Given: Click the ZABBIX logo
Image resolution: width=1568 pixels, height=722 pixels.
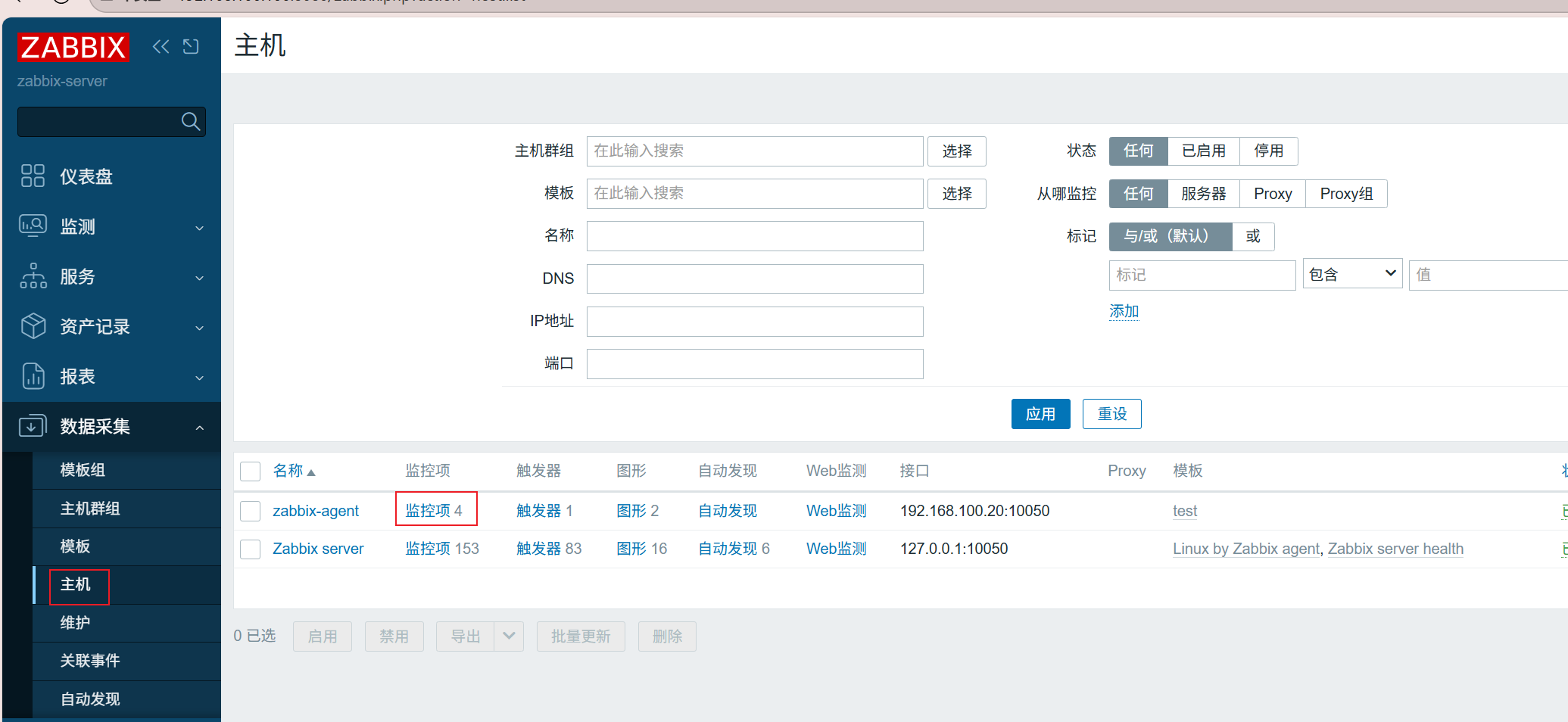Looking at the screenshot, I should click(x=73, y=47).
